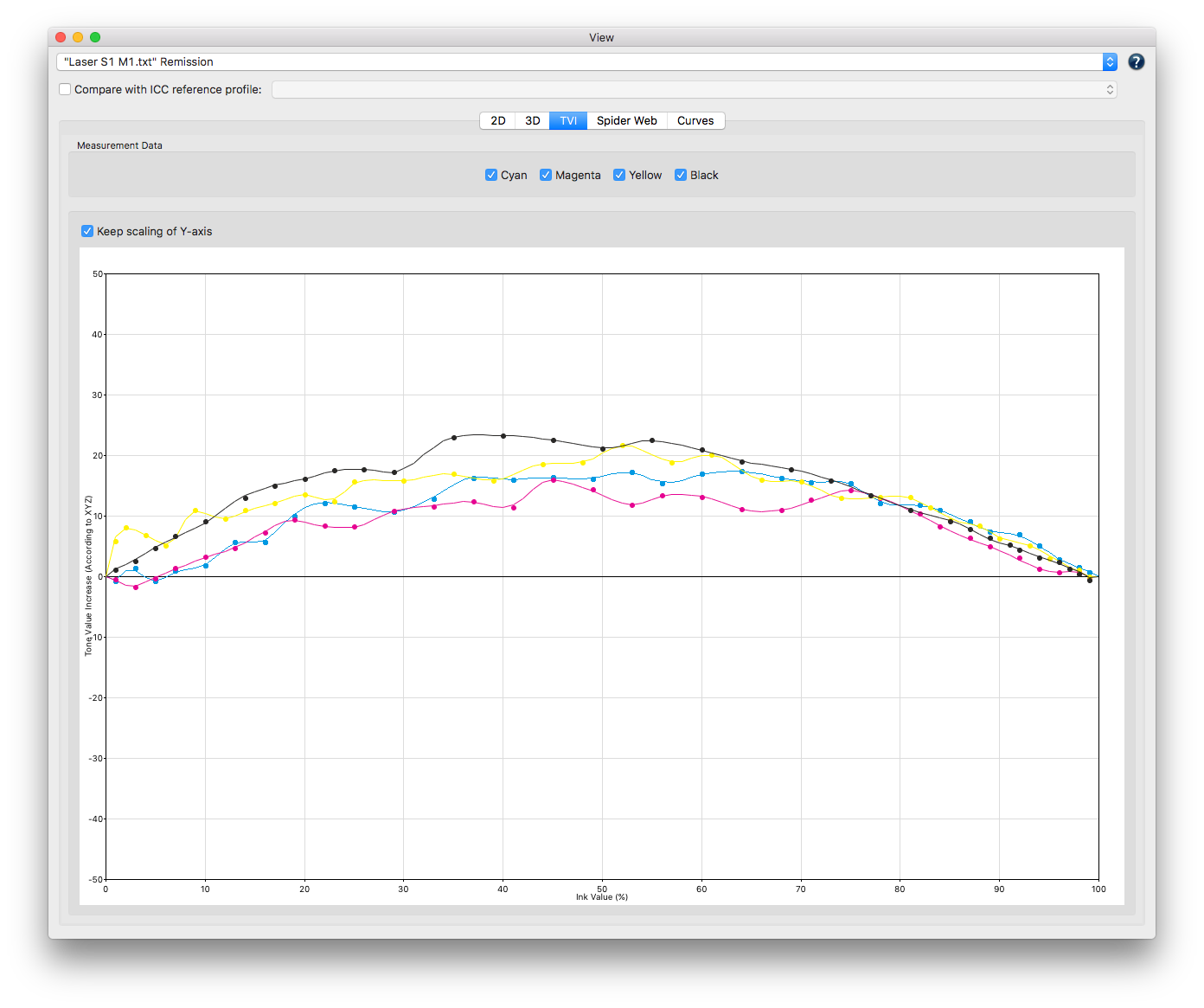Switch to the 3D tab
This screenshot has height=1008, width=1204.
(533, 120)
